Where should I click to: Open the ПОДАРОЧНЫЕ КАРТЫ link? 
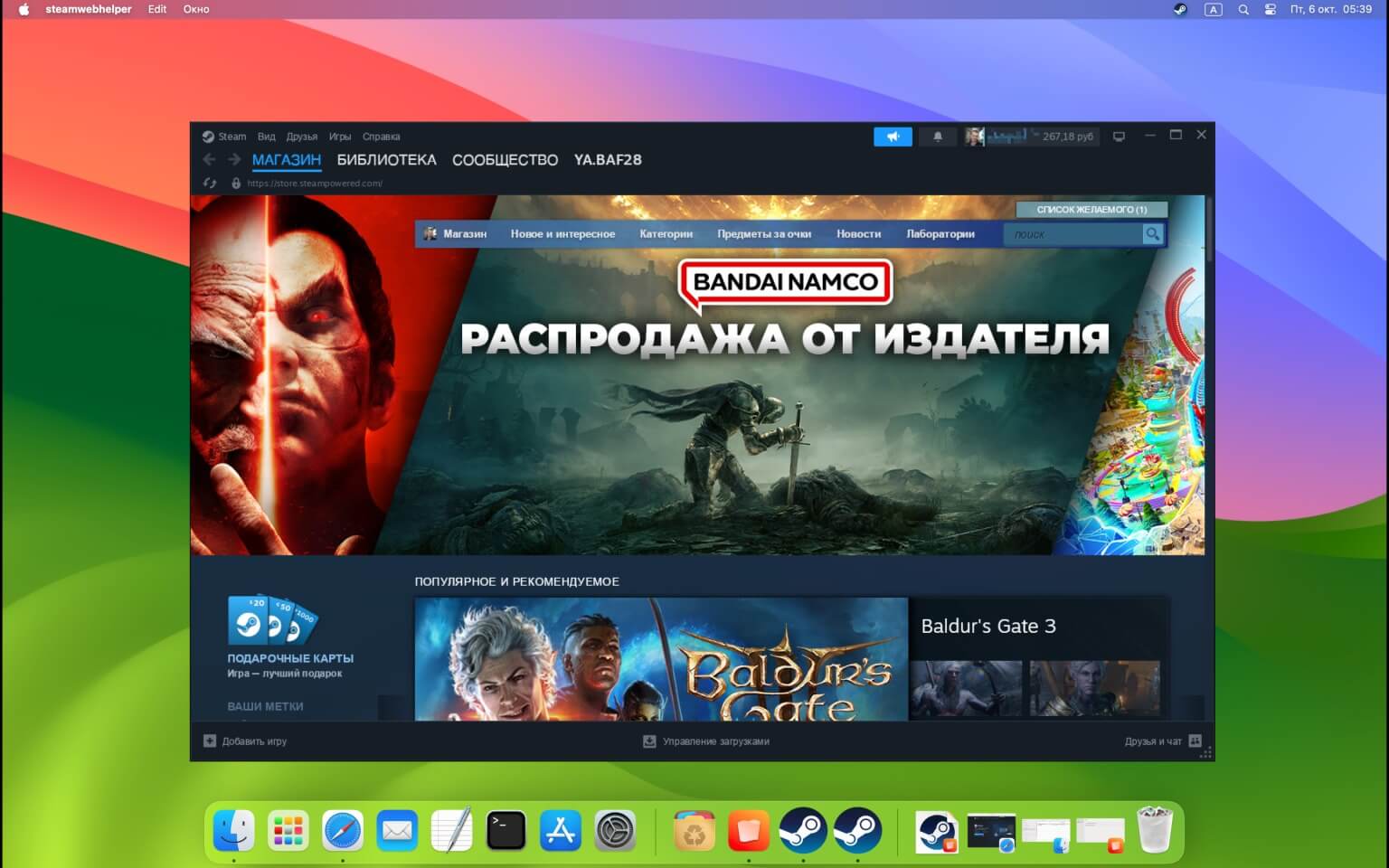(290, 658)
